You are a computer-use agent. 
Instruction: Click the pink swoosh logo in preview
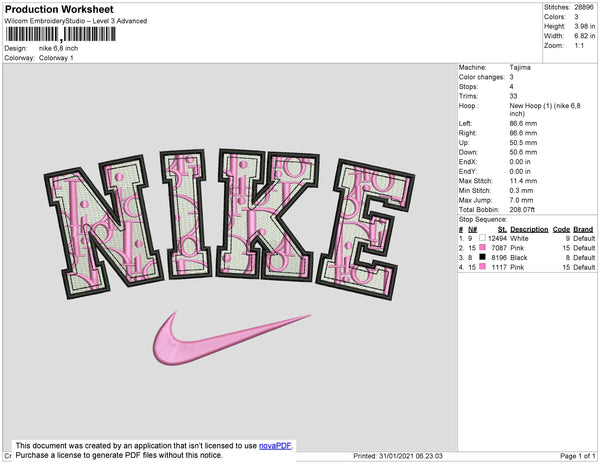point(232,339)
